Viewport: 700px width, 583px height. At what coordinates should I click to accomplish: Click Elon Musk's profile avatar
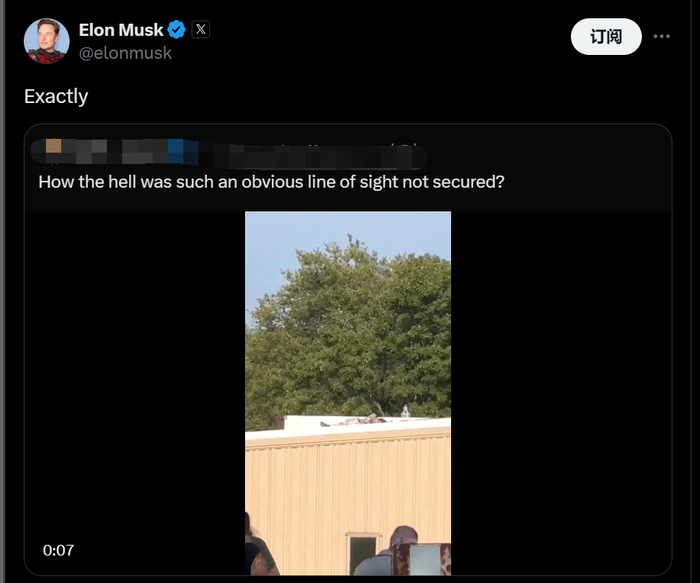(x=46, y=41)
